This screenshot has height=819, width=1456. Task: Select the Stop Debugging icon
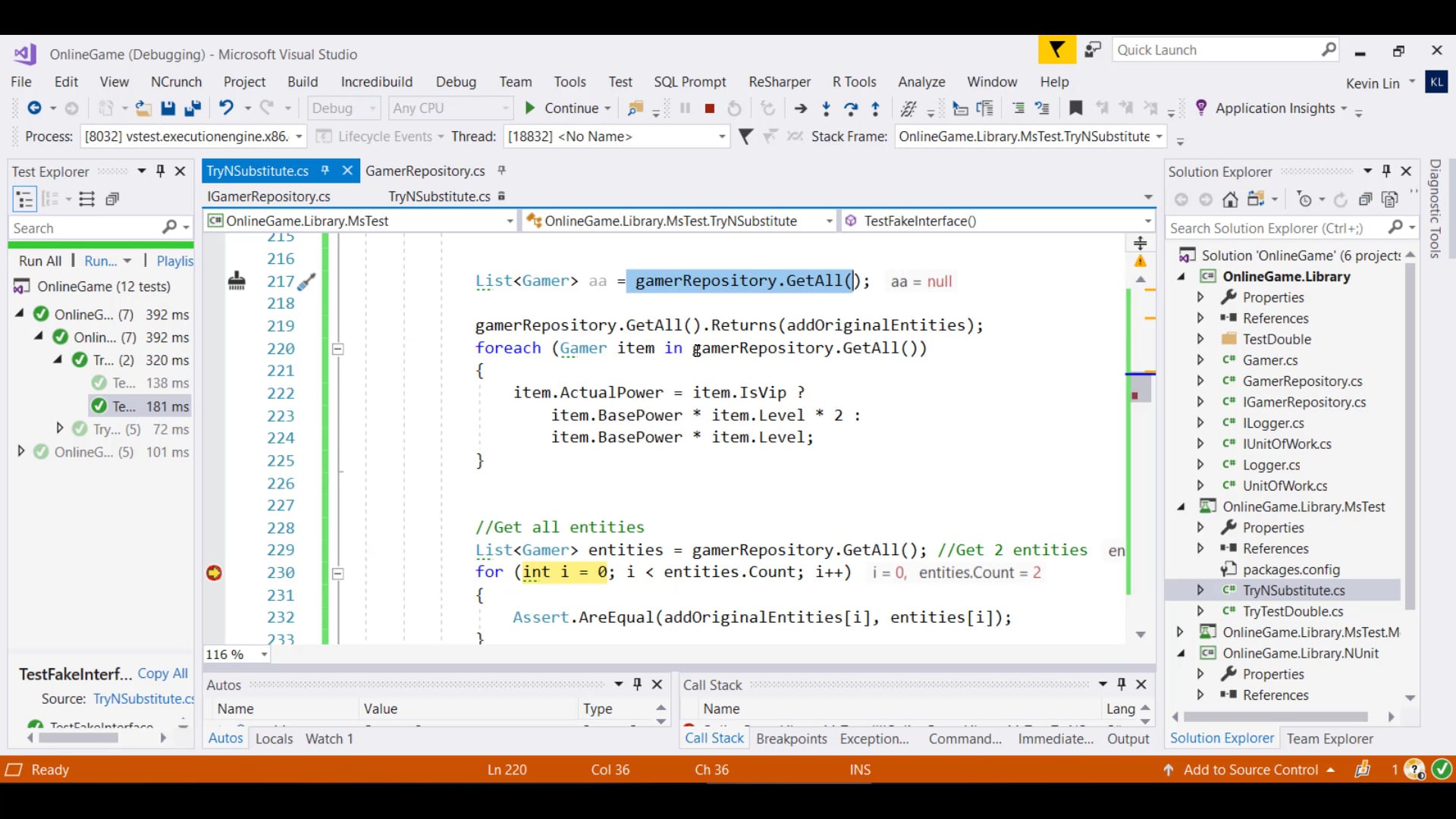[710, 108]
